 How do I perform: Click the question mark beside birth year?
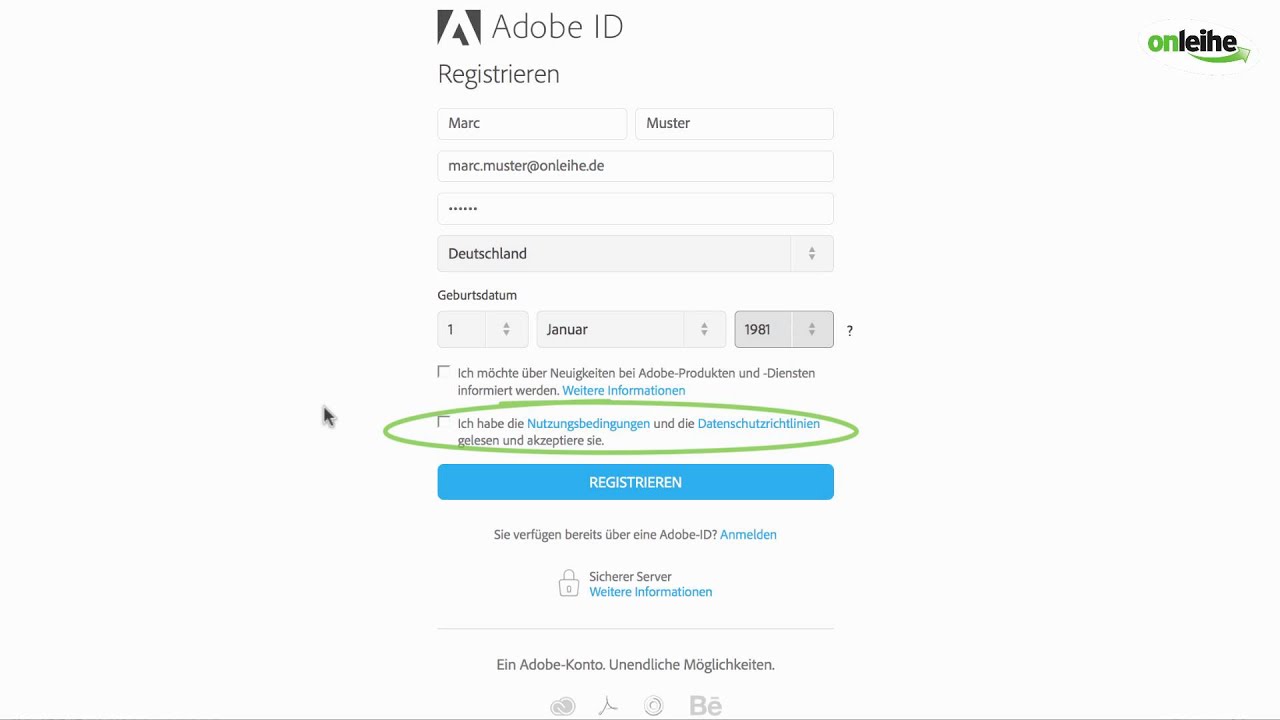[850, 331]
